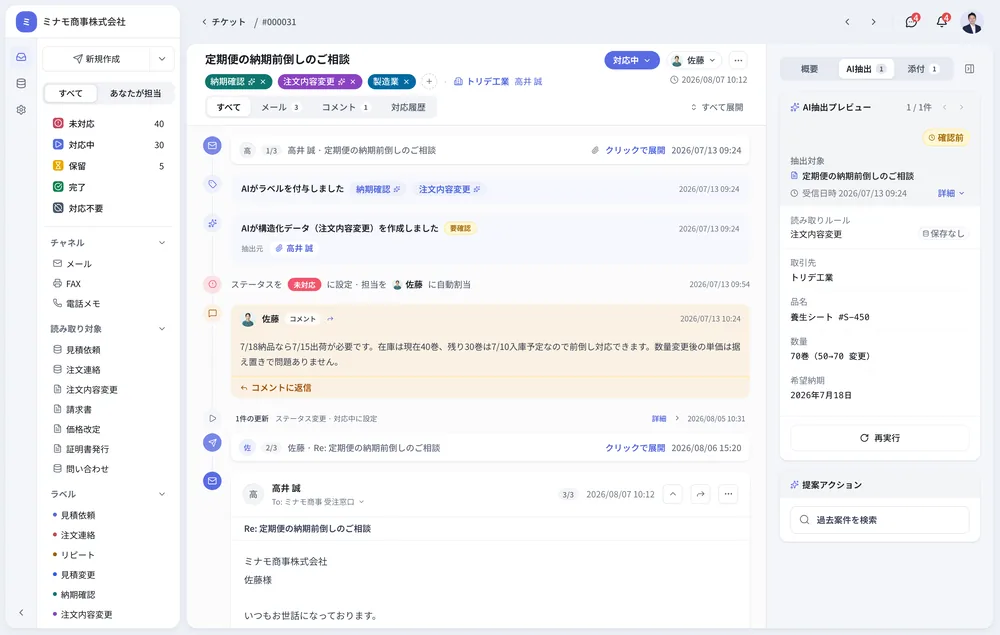The width and height of the screenshot is (1000, 635).
Task: Open ticket more options ellipsis
Action: [x=738, y=61]
